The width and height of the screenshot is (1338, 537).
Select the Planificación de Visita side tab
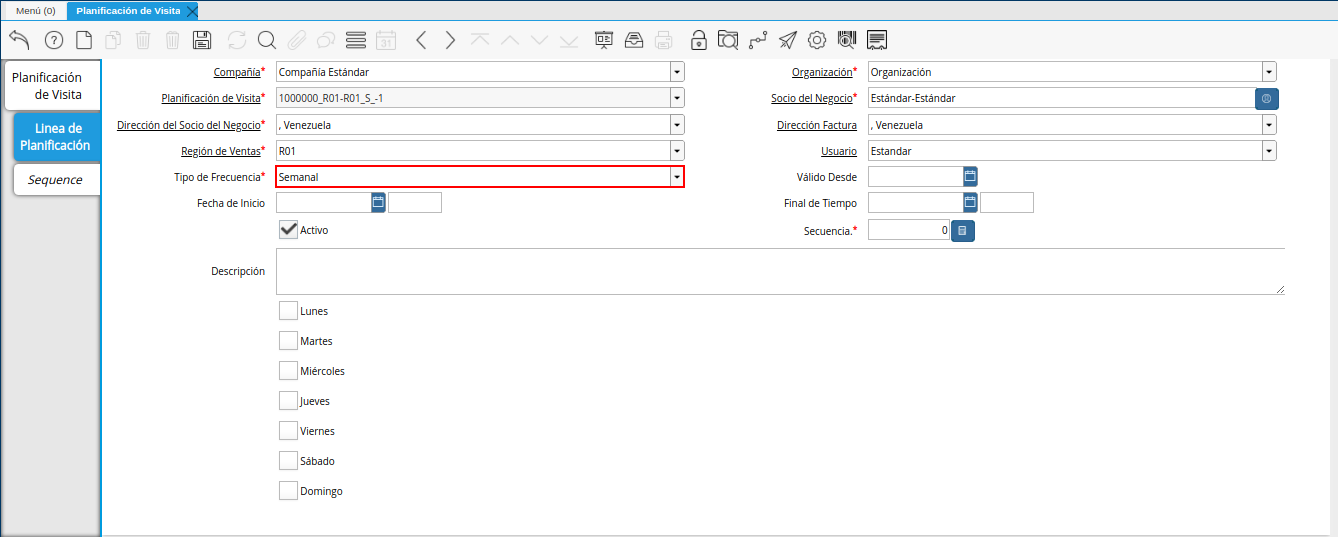tap(52, 86)
